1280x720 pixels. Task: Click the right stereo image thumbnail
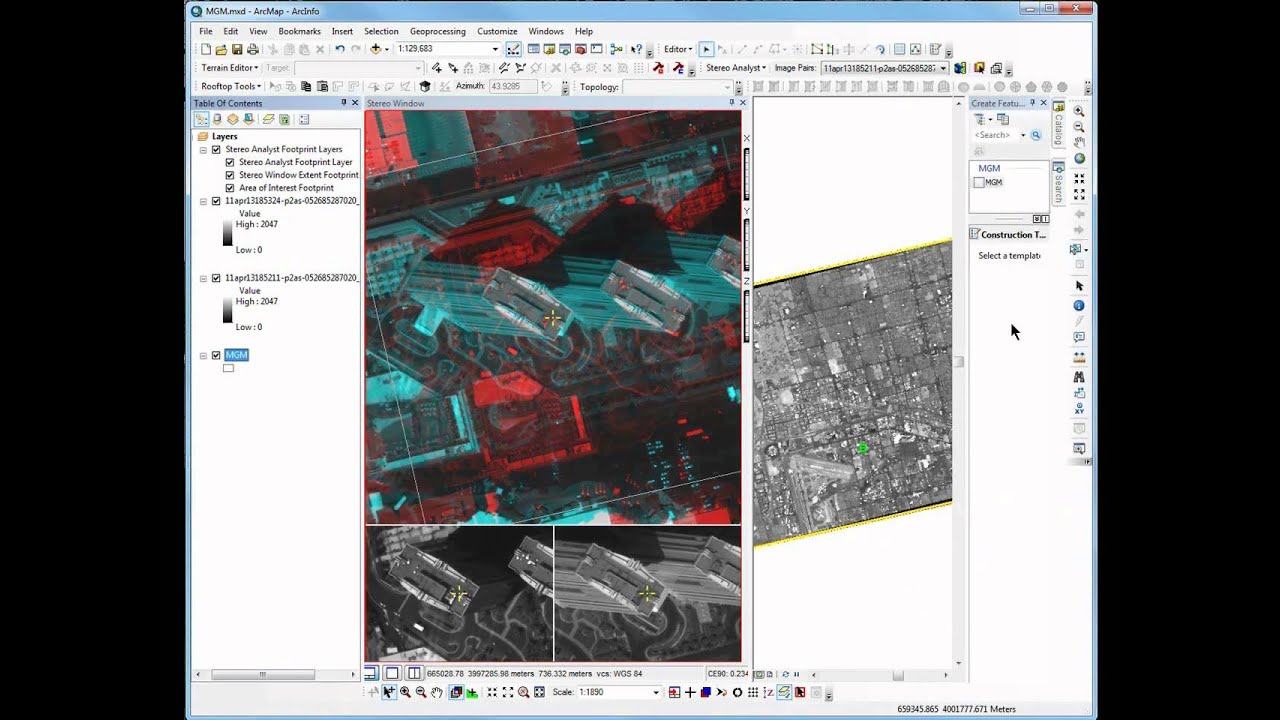coord(648,594)
